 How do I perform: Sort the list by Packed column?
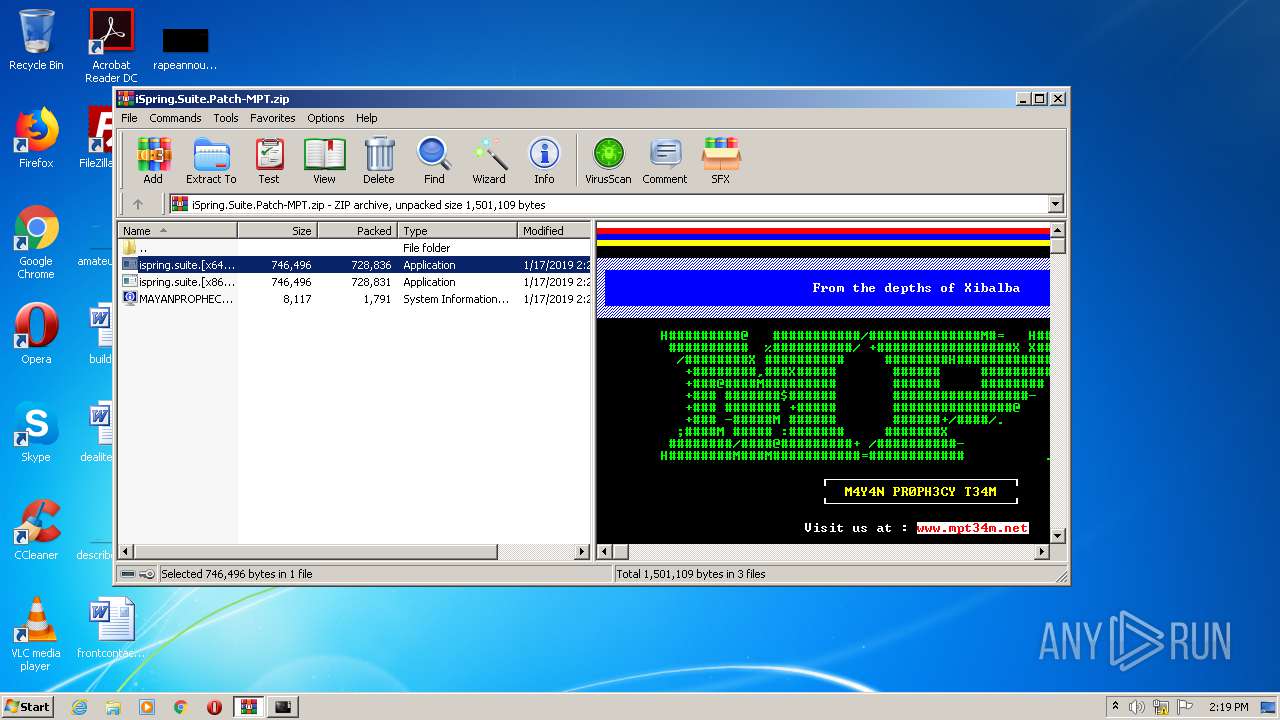point(358,230)
